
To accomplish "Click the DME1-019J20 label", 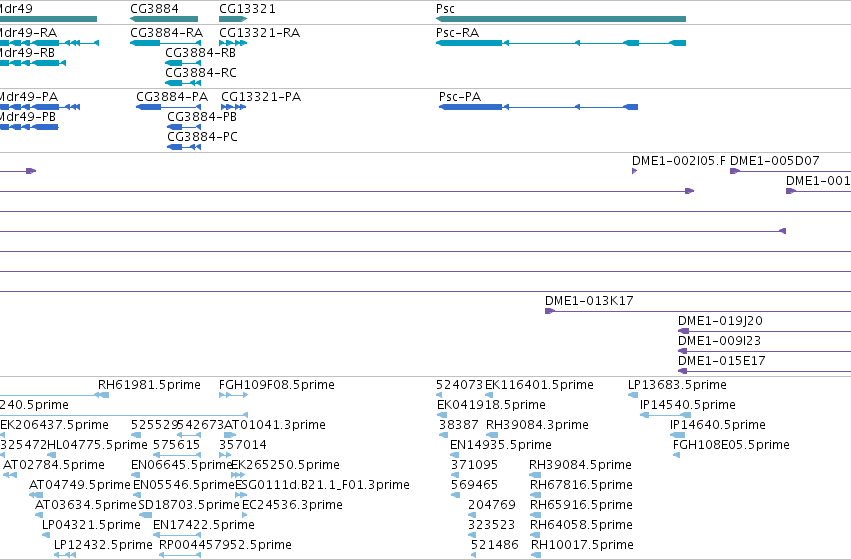I will [720, 321].
